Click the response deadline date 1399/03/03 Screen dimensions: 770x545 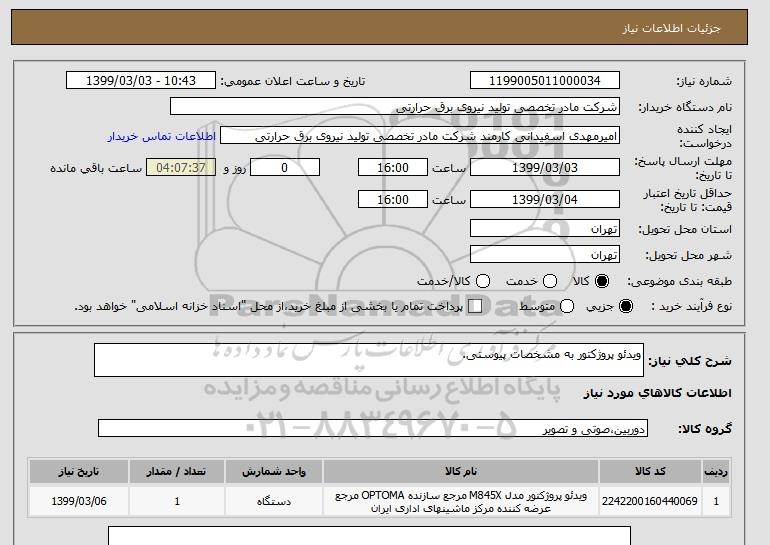[545, 167]
